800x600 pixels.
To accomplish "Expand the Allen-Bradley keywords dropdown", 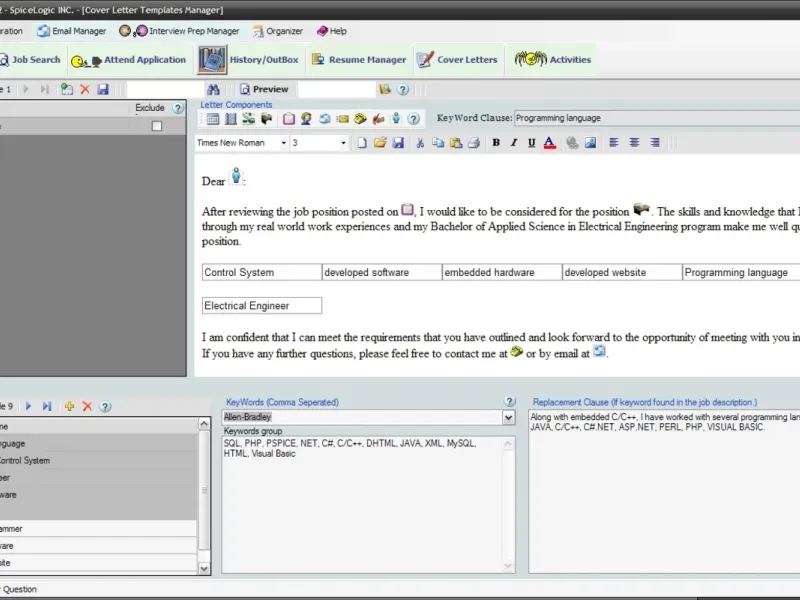I will pyautogui.click(x=508, y=418).
